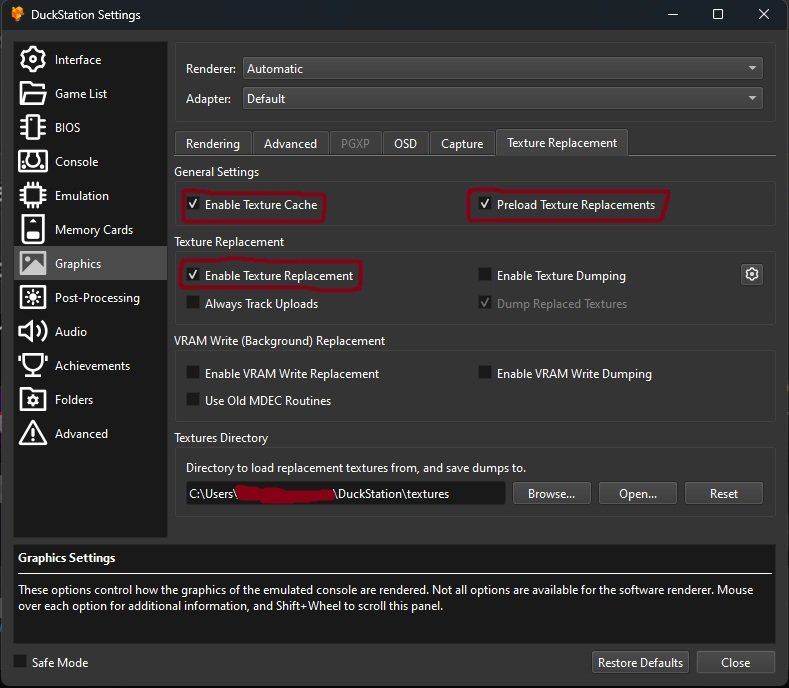Click the Graphics picture icon
Screen dimensions: 789x688
pyautogui.click(x=33, y=263)
